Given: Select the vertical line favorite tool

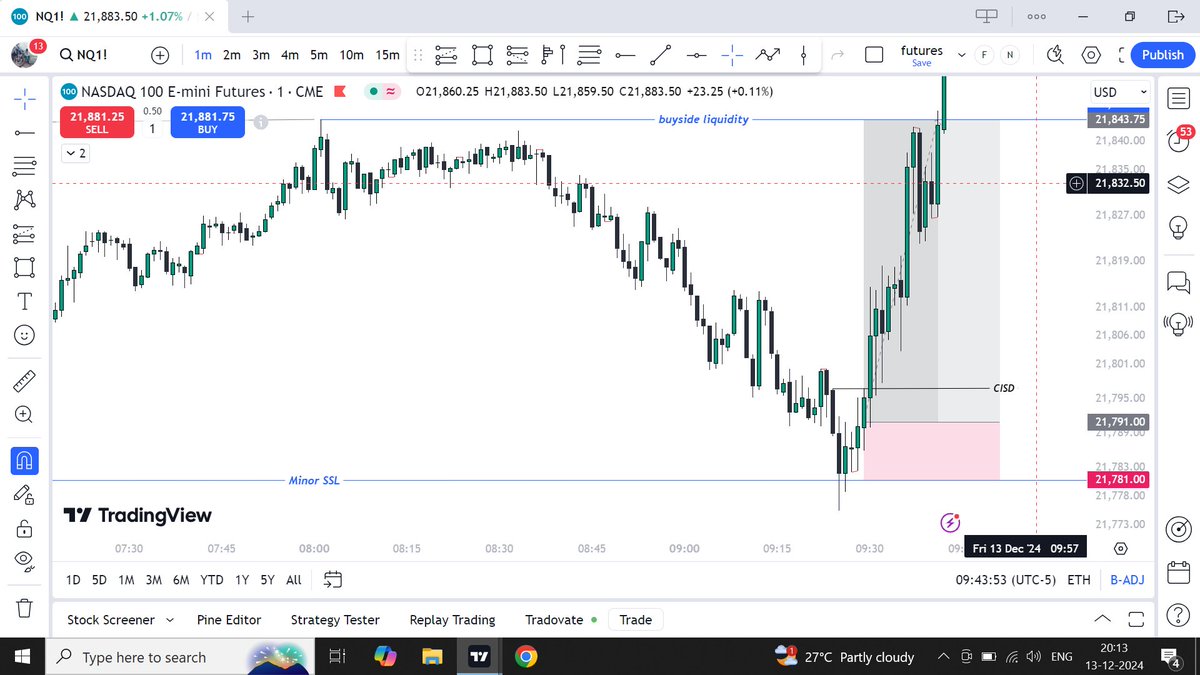Looking at the screenshot, I should 804,55.
